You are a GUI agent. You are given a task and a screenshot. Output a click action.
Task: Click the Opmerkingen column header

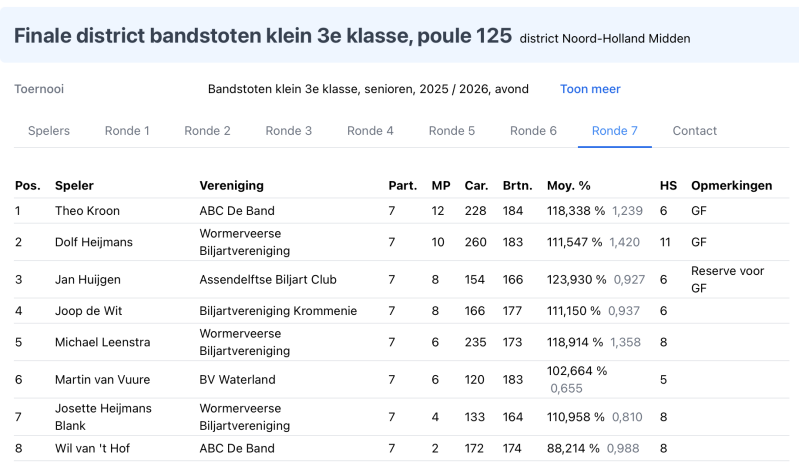point(731,186)
